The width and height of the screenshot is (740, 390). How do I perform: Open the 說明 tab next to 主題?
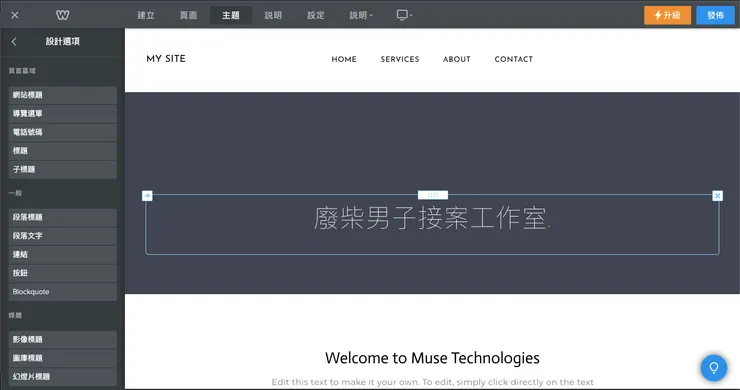point(273,15)
